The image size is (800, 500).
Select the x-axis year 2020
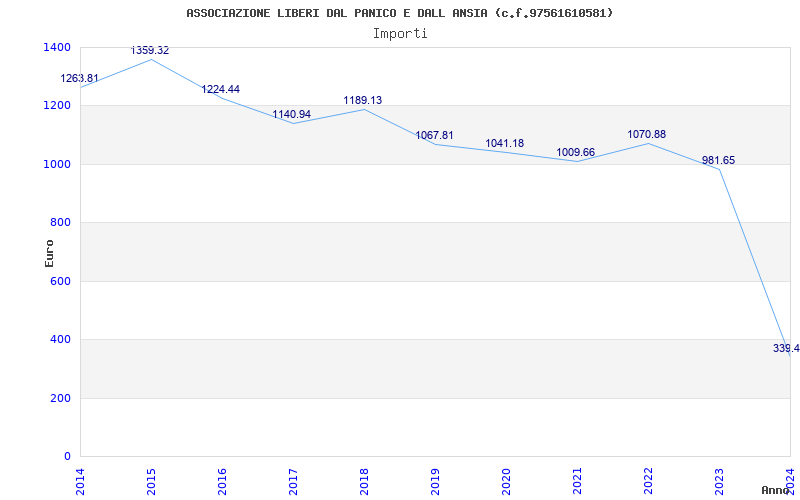click(x=506, y=481)
